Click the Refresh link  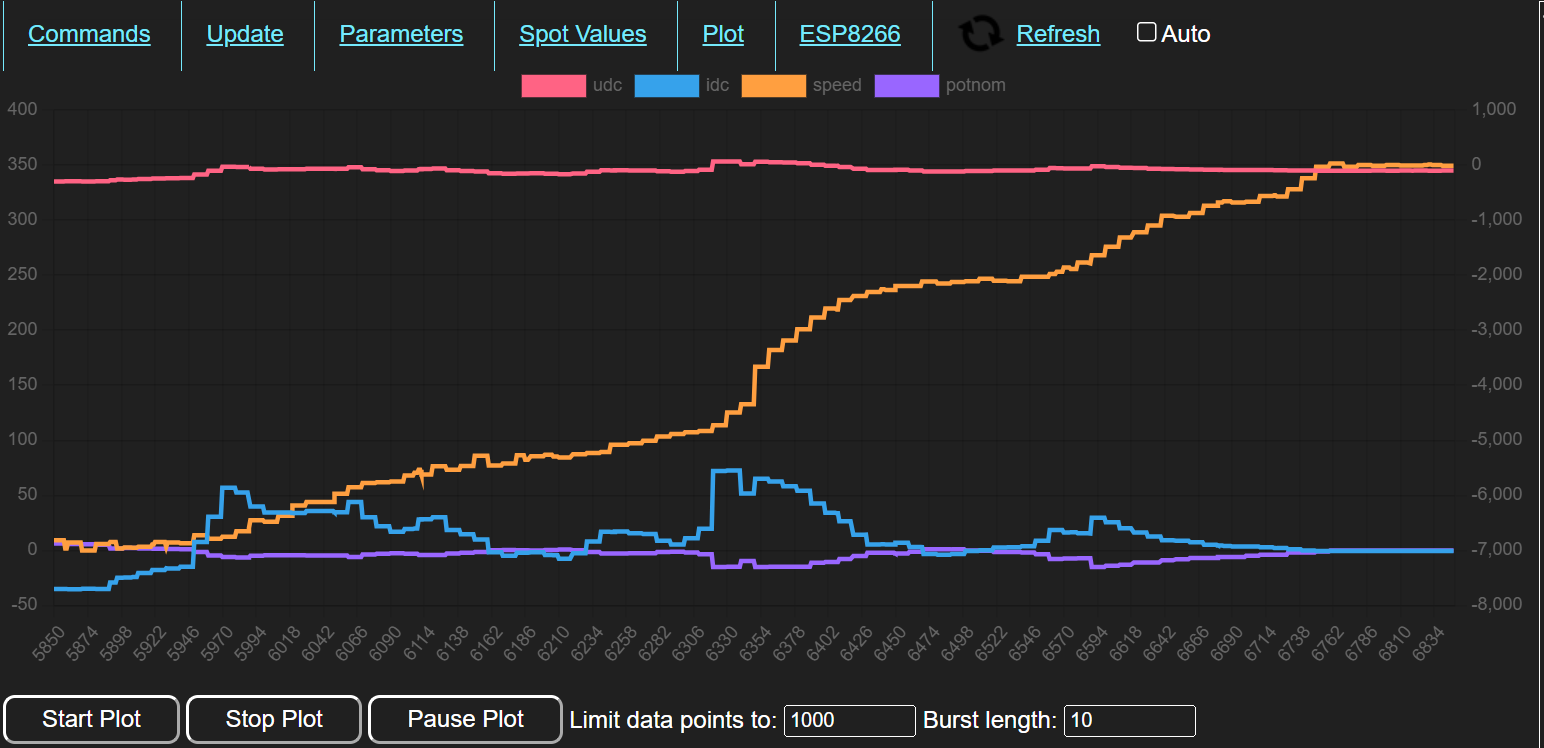click(x=1058, y=34)
